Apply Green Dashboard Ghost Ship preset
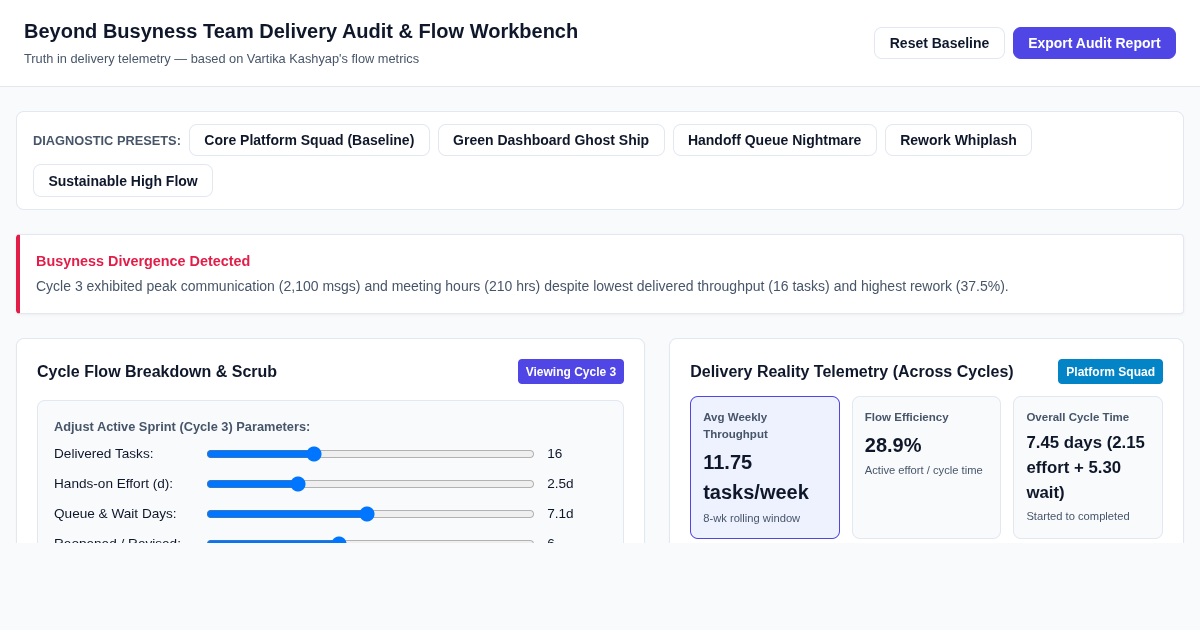The image size is (1200, 630). pyautogui.click(x=551, y=140)
